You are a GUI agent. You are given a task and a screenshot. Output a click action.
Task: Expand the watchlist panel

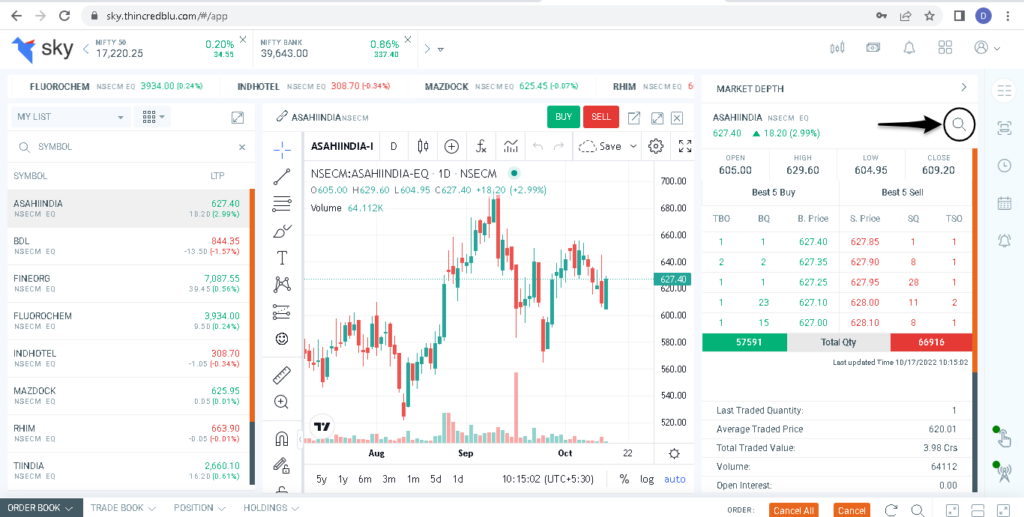pyautogui.click(x=238, y=118)
